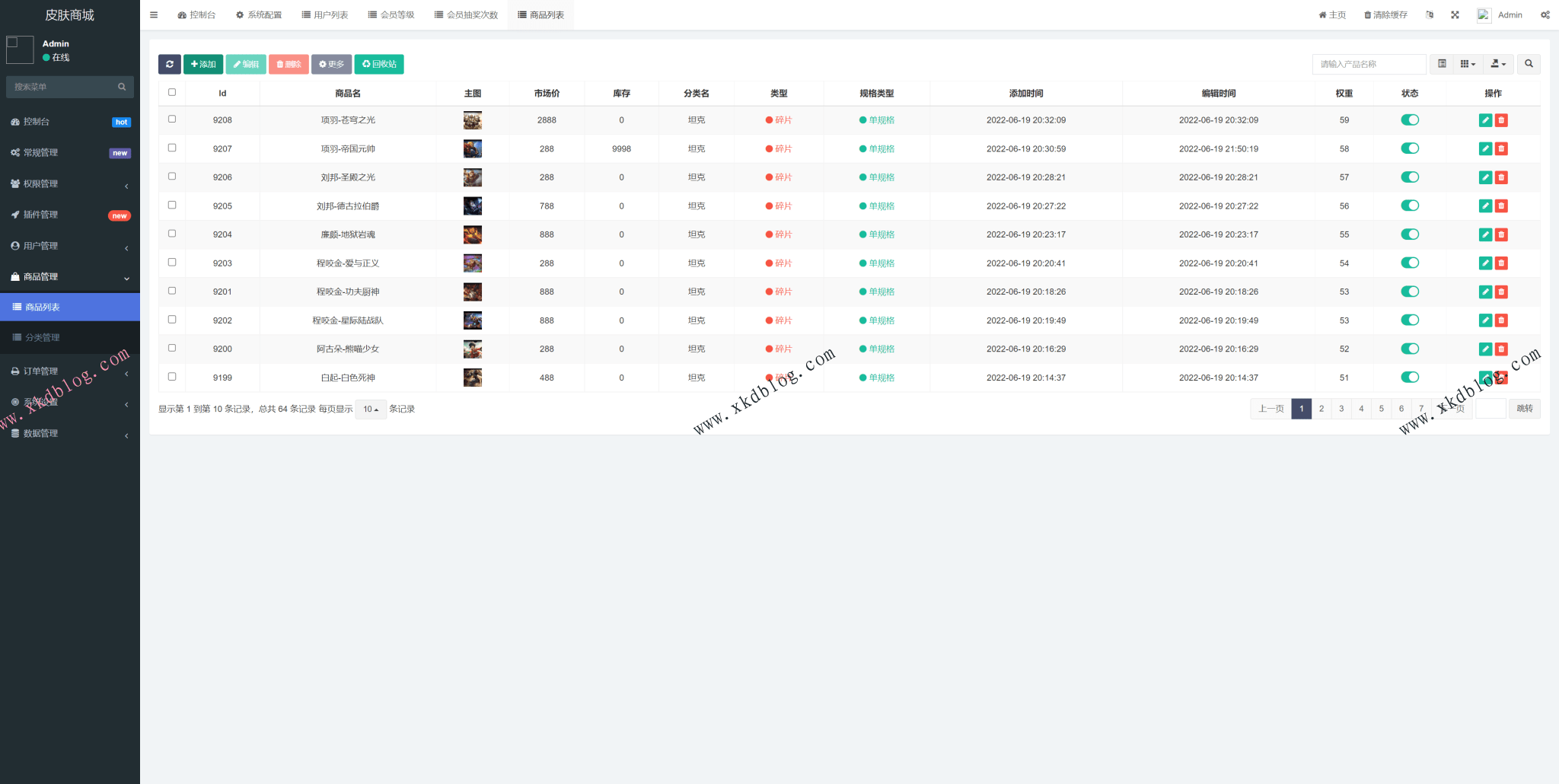
Task: Switch to the 会员抽奖次数 tab
Action: [466, 15]
